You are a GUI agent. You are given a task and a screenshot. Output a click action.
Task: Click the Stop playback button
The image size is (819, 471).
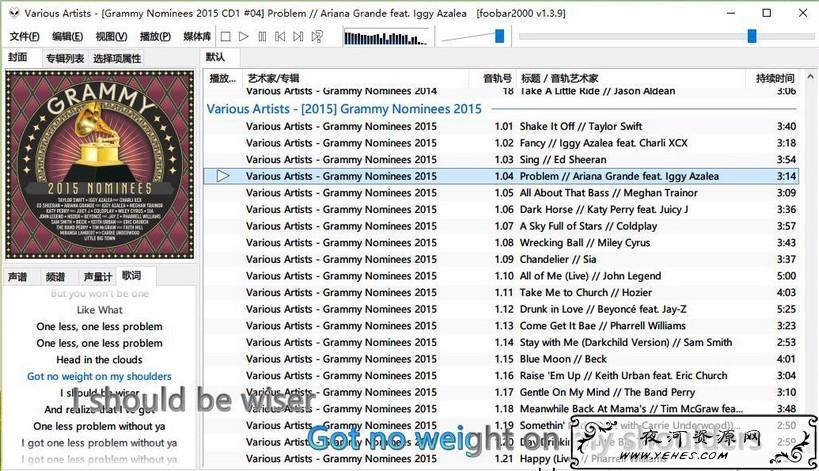tap(226, 37)
